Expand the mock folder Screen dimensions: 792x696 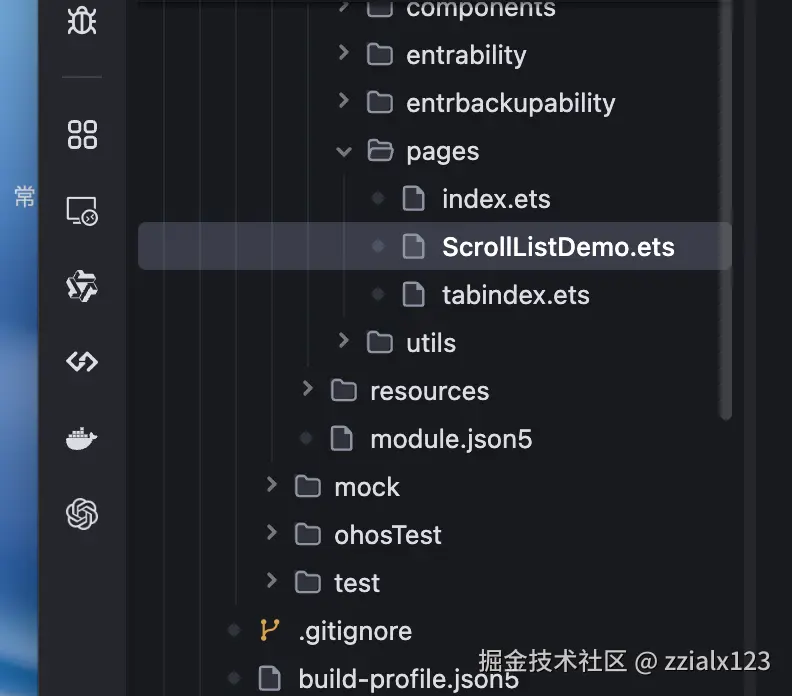point(272,486)
